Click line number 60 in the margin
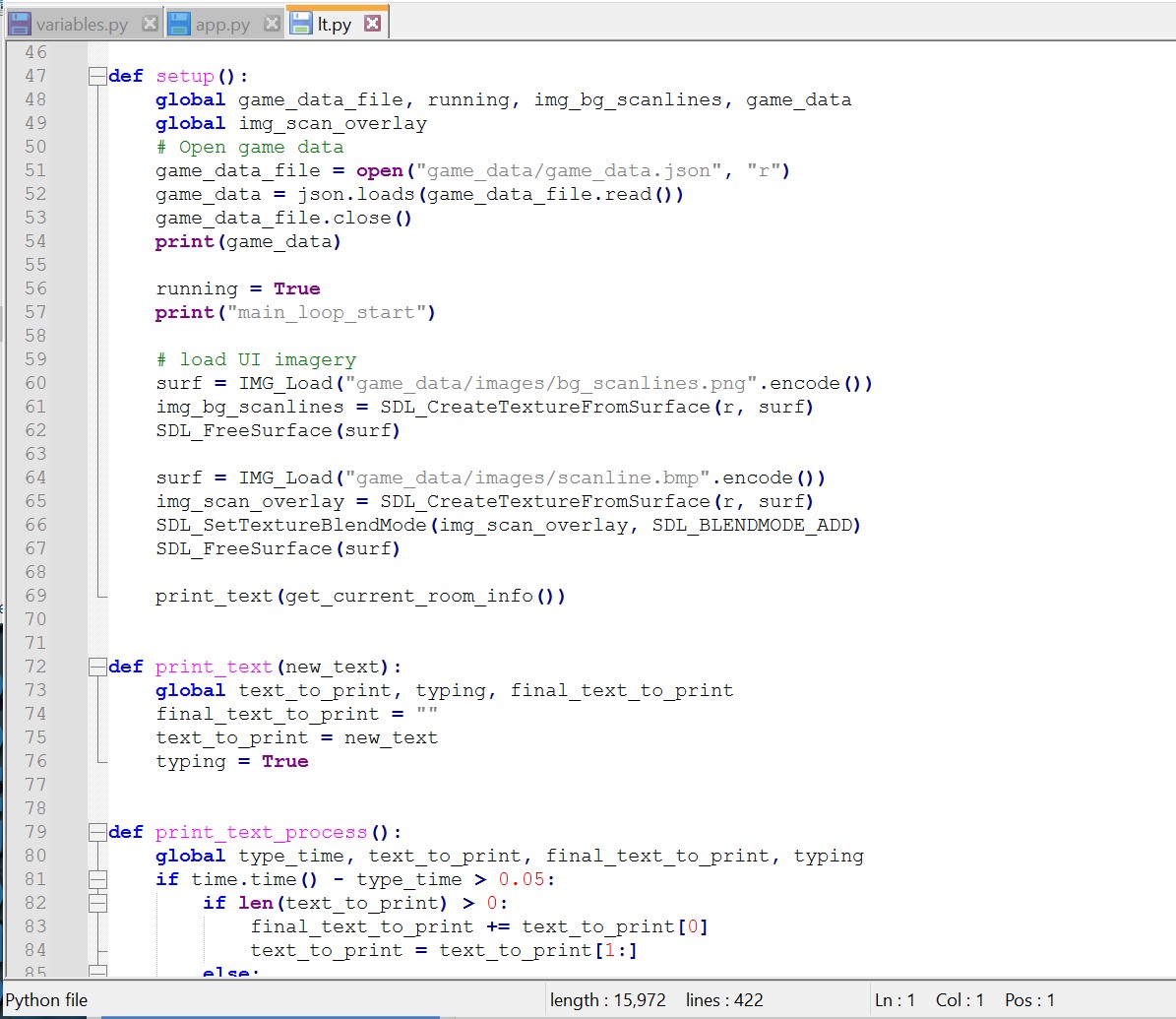Screen dimensions: 1176x1019 coord(35,383)
